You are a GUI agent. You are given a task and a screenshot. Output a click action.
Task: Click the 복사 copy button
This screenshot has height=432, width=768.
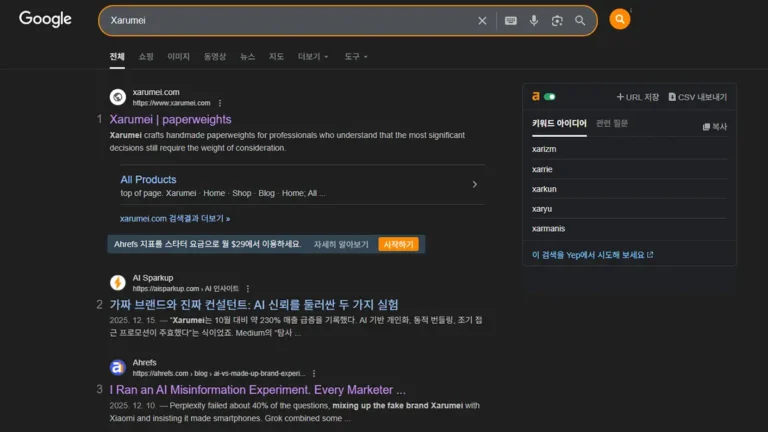click(715, 127)
